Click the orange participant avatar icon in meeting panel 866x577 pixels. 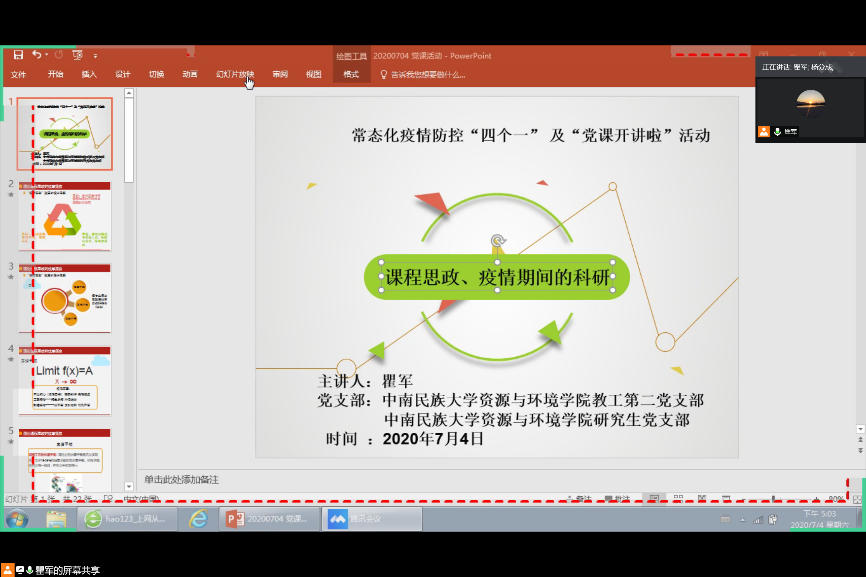764,131
